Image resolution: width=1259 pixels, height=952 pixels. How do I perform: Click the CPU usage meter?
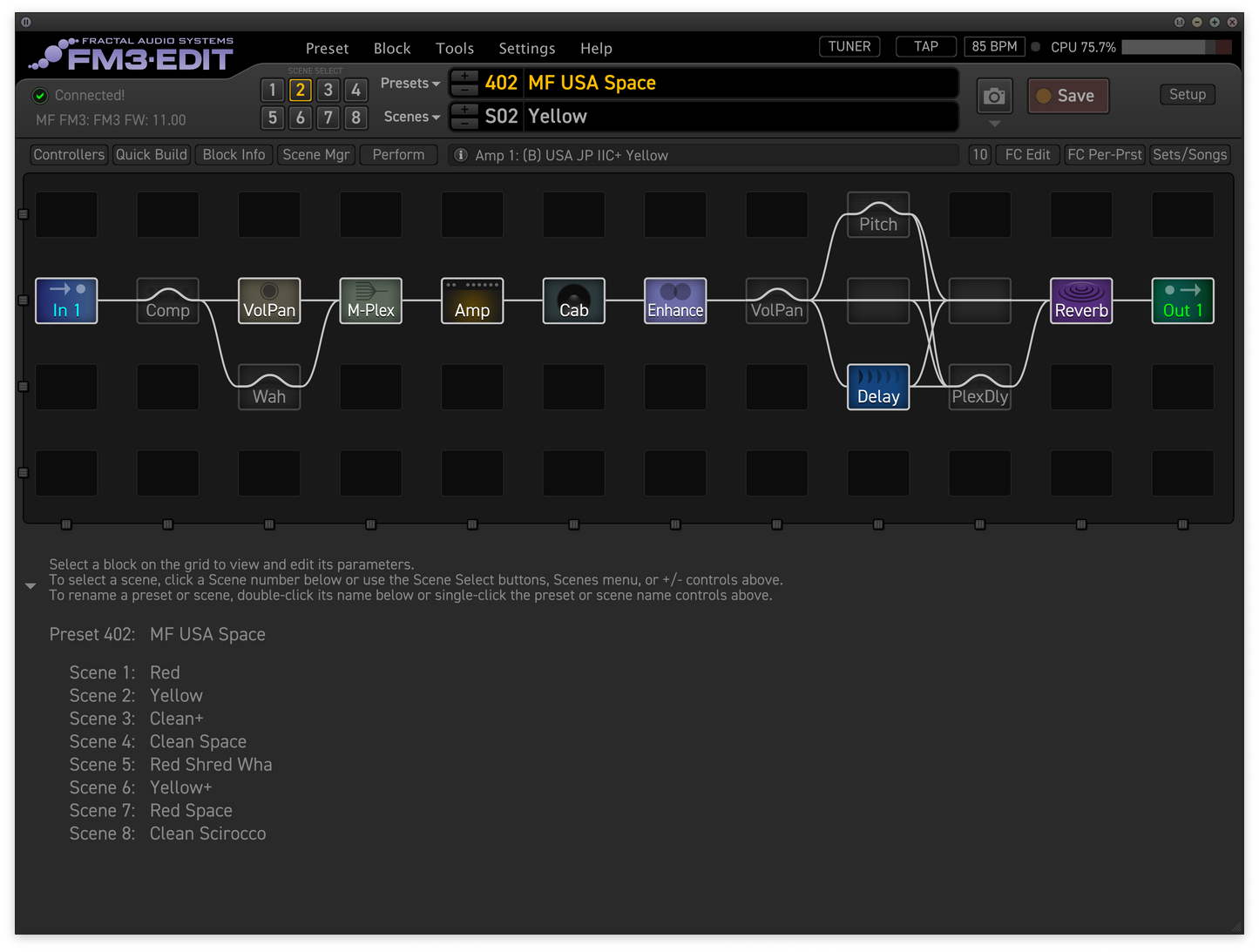point(1176,47)
